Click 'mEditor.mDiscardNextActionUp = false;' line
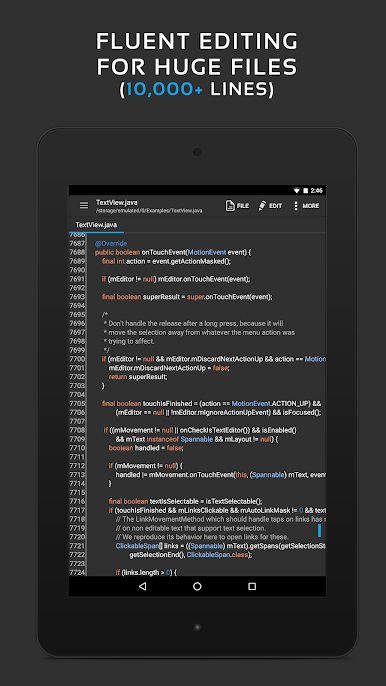 point(169,368)
